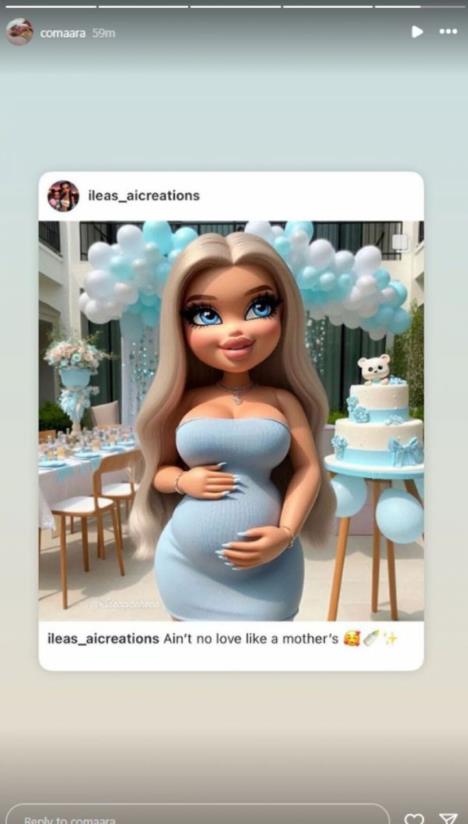468x824 pixels.
Task: Tap ileas_aicreations name in the caption
Action: pyautogui.click(x=103, y=638)
